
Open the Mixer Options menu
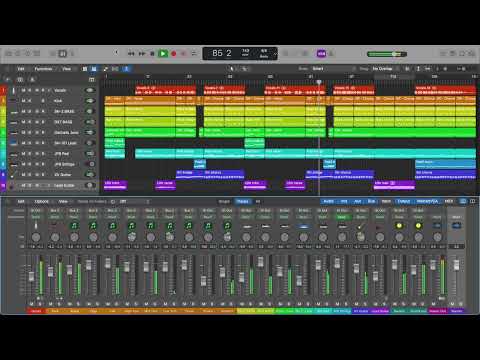(42, 202)
